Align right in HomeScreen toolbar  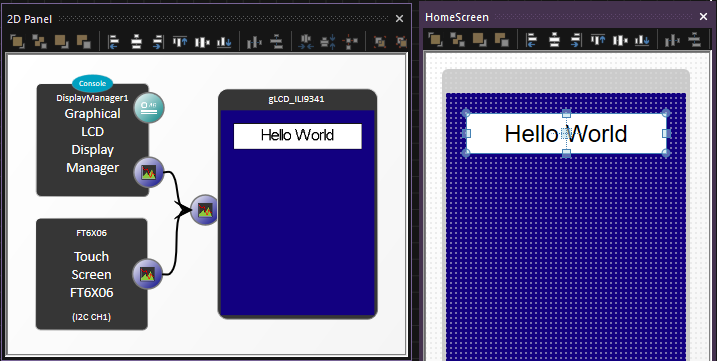tap(576, 40)
